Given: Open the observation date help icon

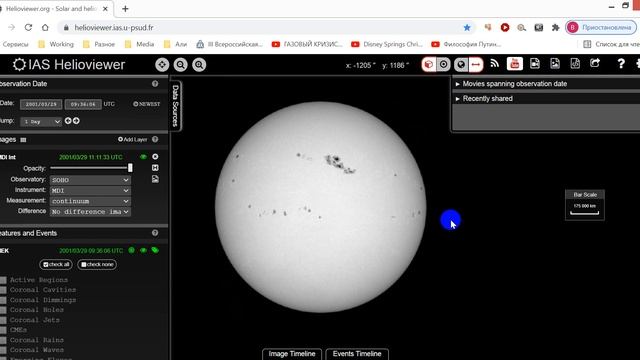Looking at the screenshot, I should (155, 84).
